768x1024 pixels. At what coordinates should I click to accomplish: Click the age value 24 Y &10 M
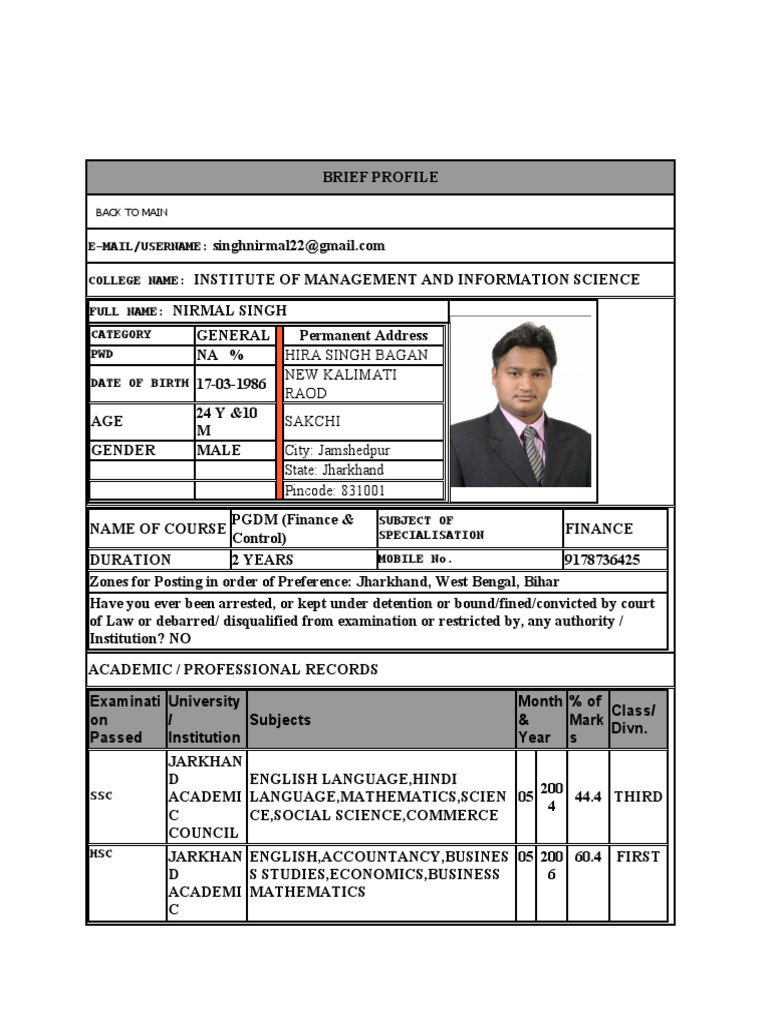pyautogui.click(x=234, y=421)
